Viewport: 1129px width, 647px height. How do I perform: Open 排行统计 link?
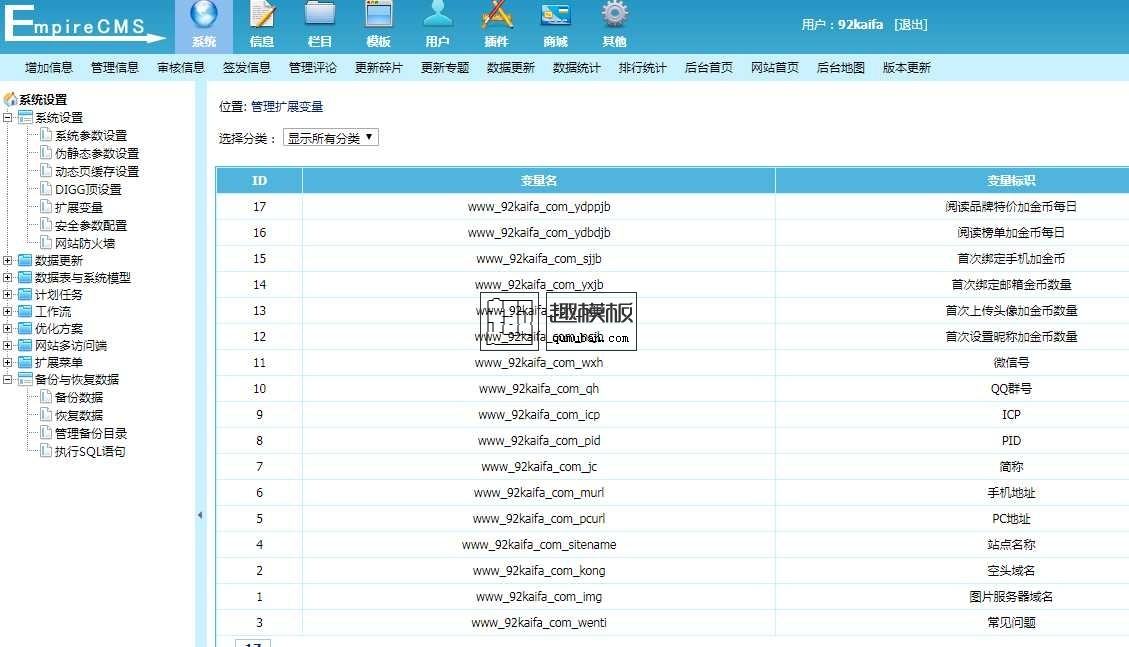[642, 68]
